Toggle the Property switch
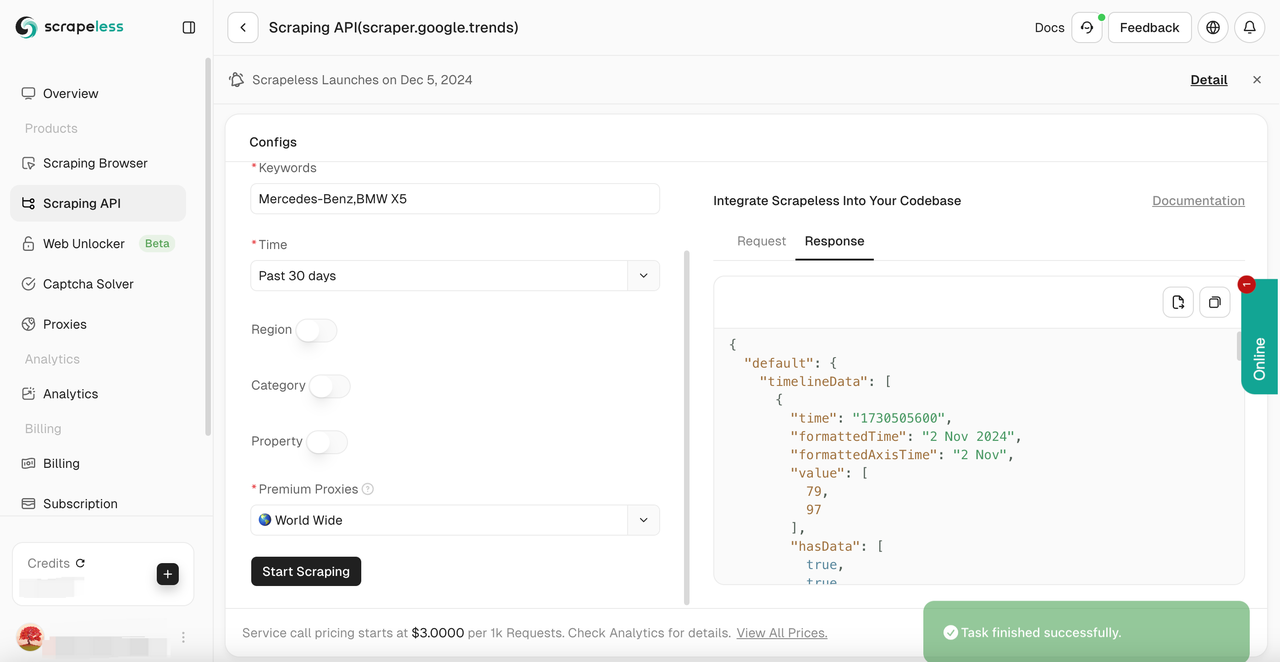Viewport: 1280px width, 662px height. coord(327,442)
